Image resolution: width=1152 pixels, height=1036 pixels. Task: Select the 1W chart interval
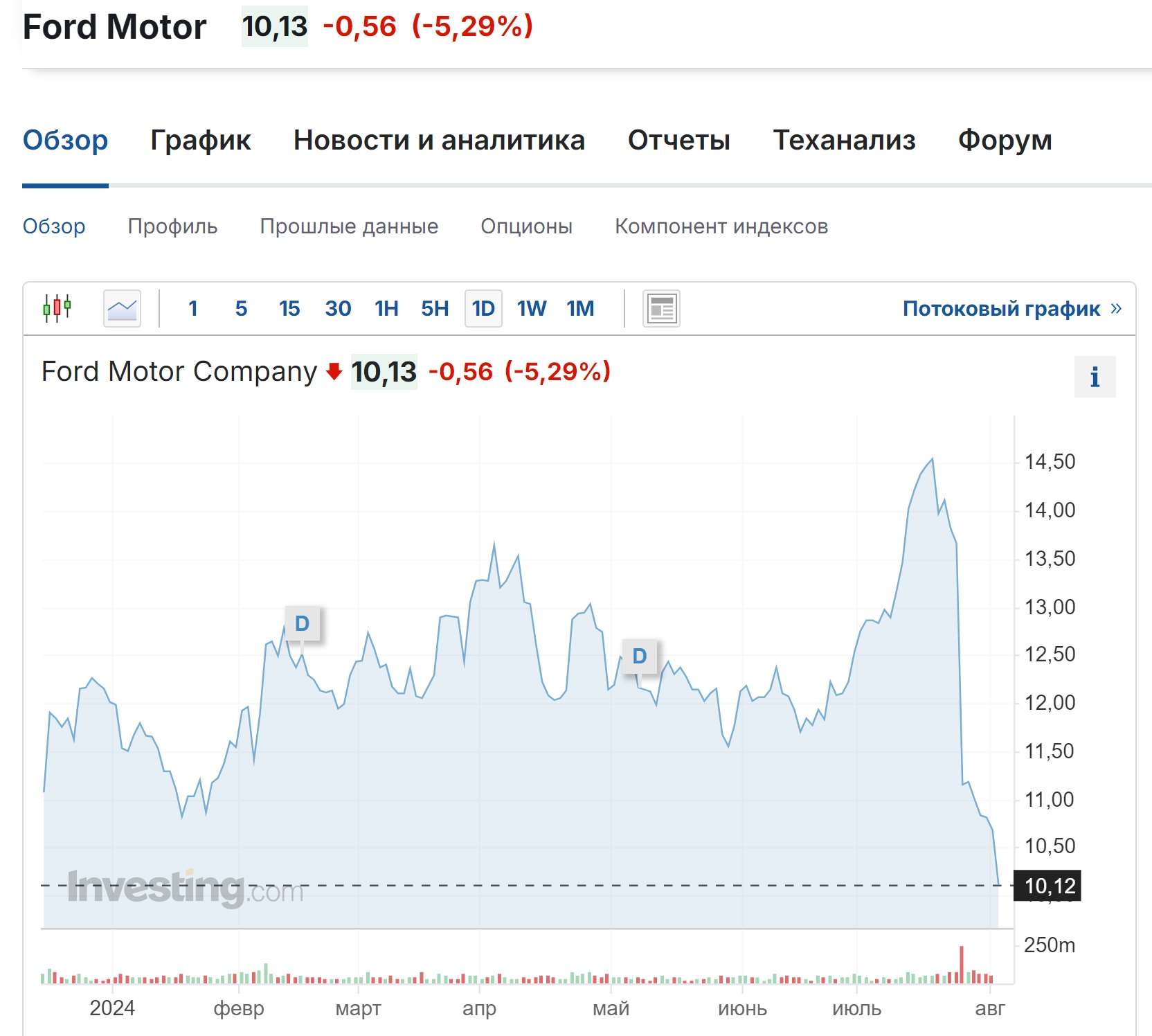[532, 308]
